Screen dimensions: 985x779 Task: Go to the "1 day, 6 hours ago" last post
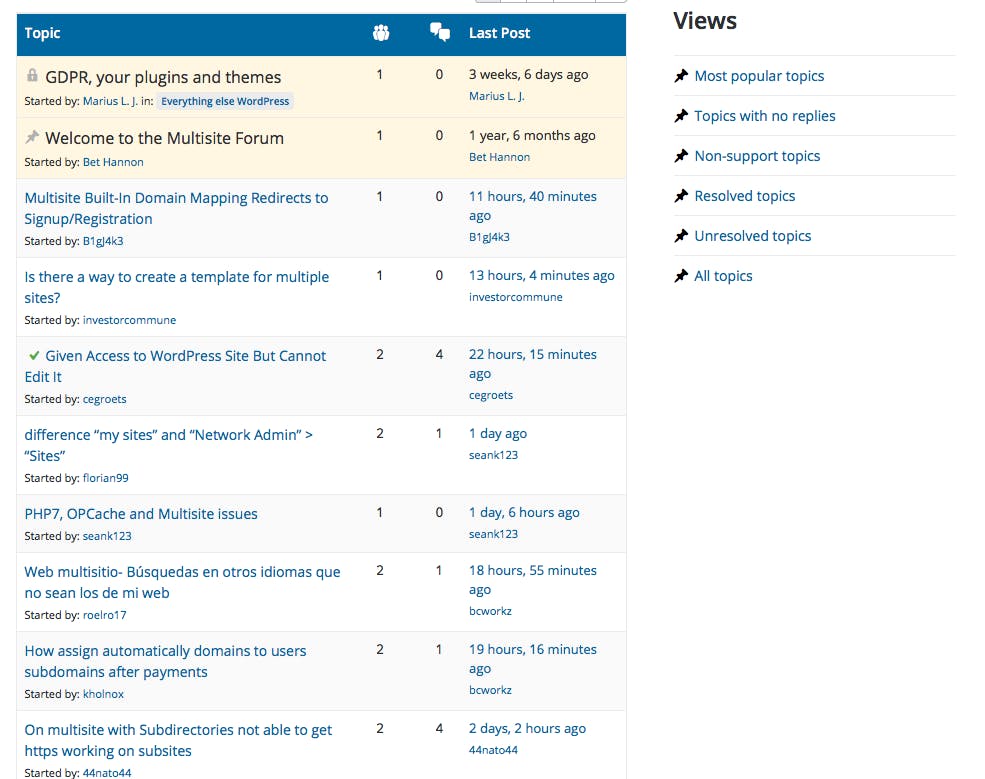coord(524,512)
